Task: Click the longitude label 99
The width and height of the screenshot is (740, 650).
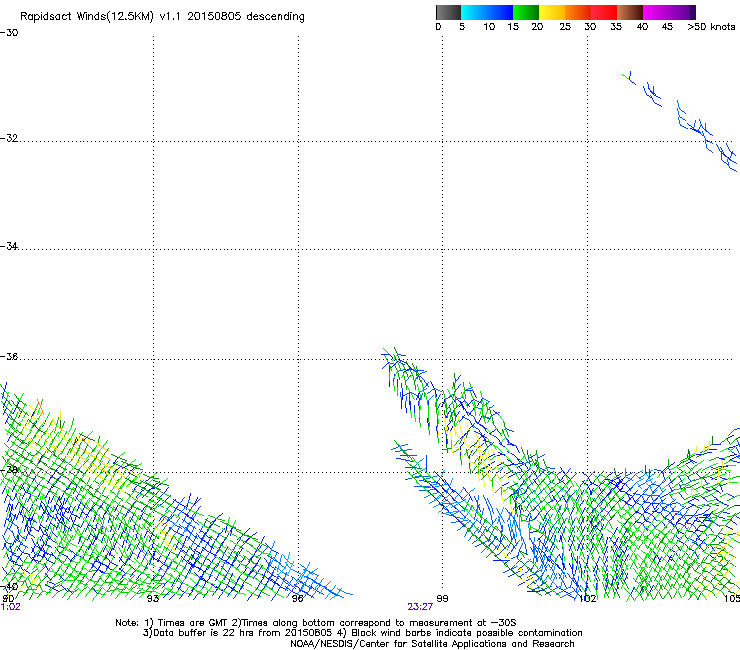Action: [x=442, y=599]
